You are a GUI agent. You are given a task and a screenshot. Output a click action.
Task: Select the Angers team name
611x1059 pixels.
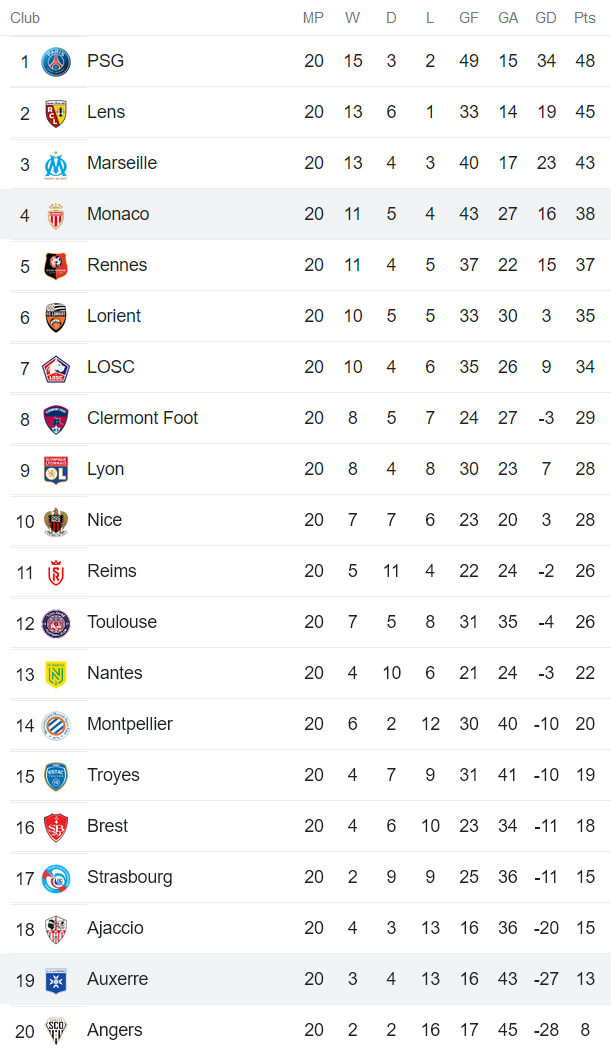click(x=115, y=1030)
